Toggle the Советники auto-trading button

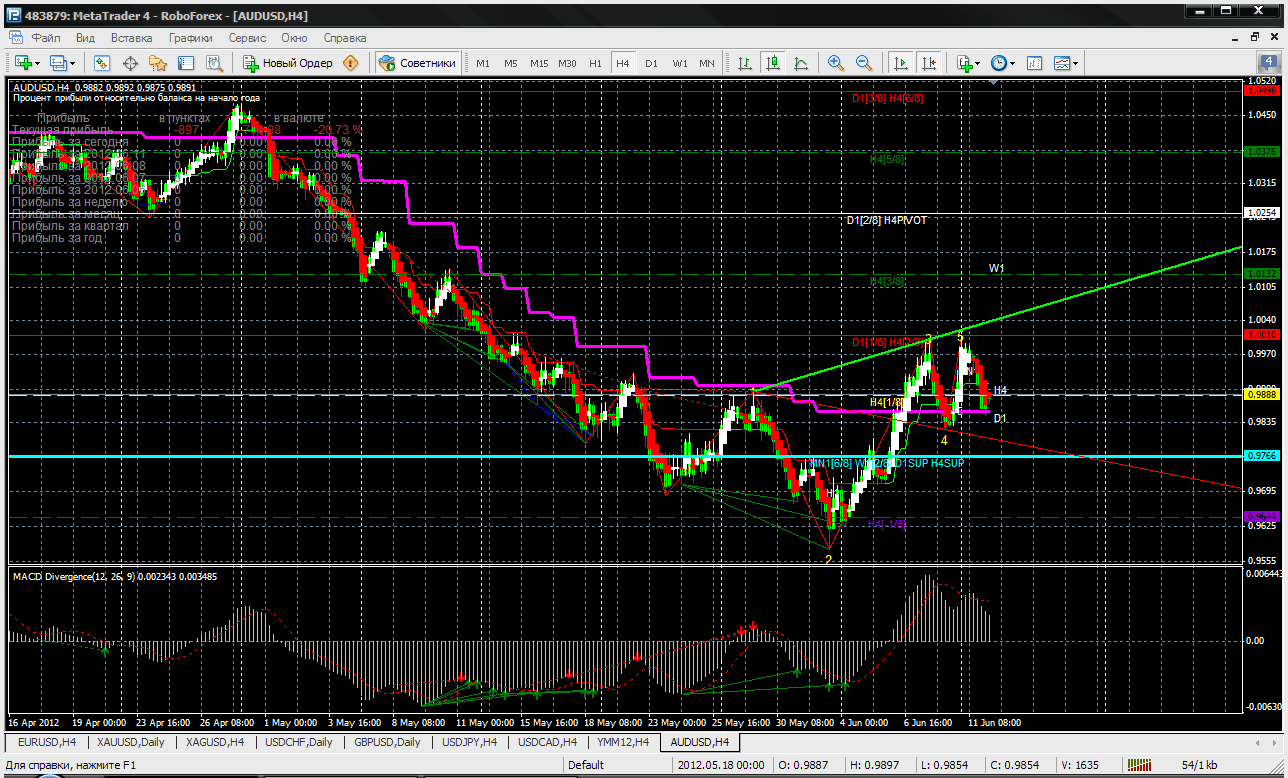(418, 63)
